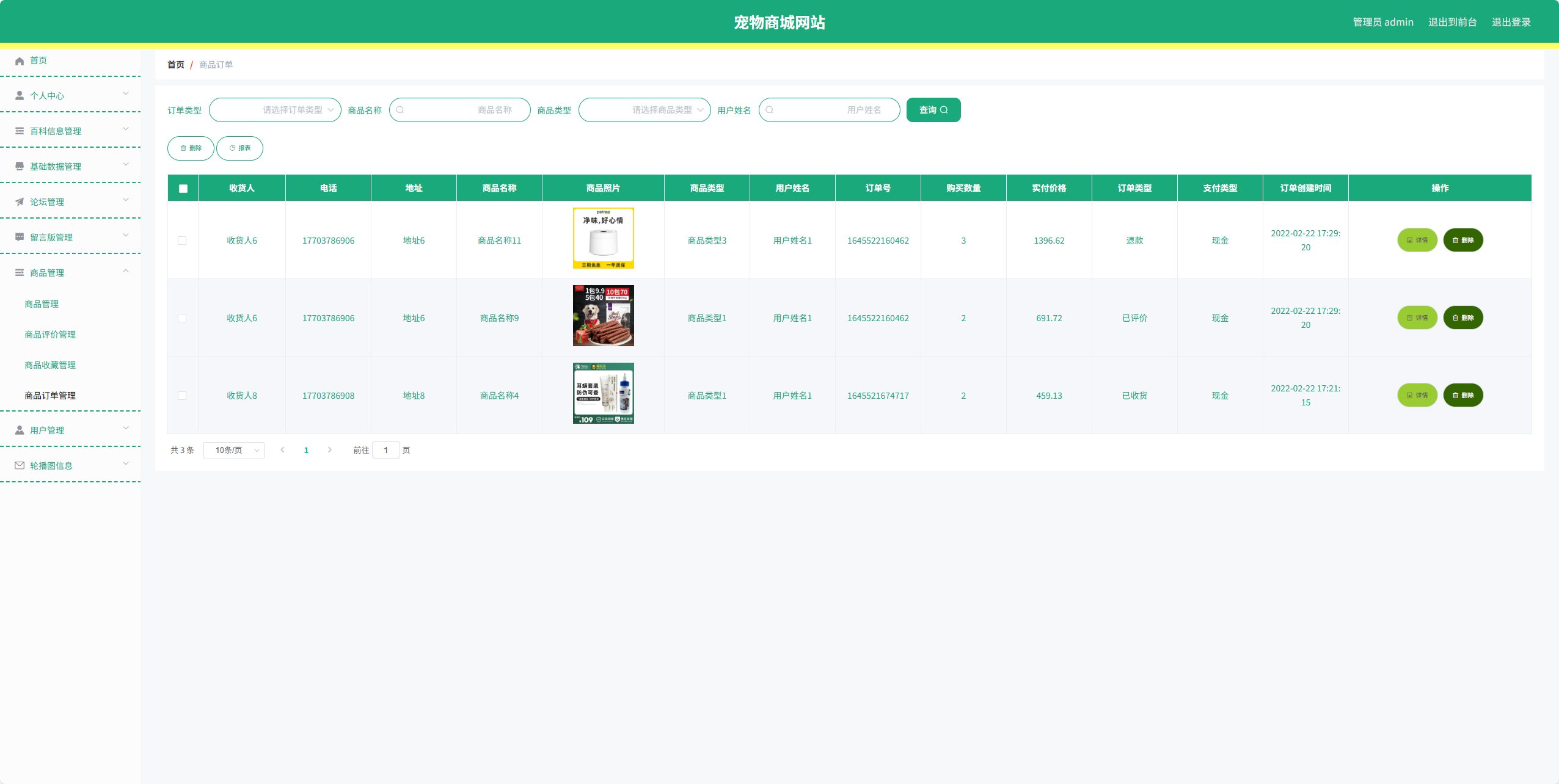Click the trash icon on the 删除 toolbar button

click(x=183, y=148)
